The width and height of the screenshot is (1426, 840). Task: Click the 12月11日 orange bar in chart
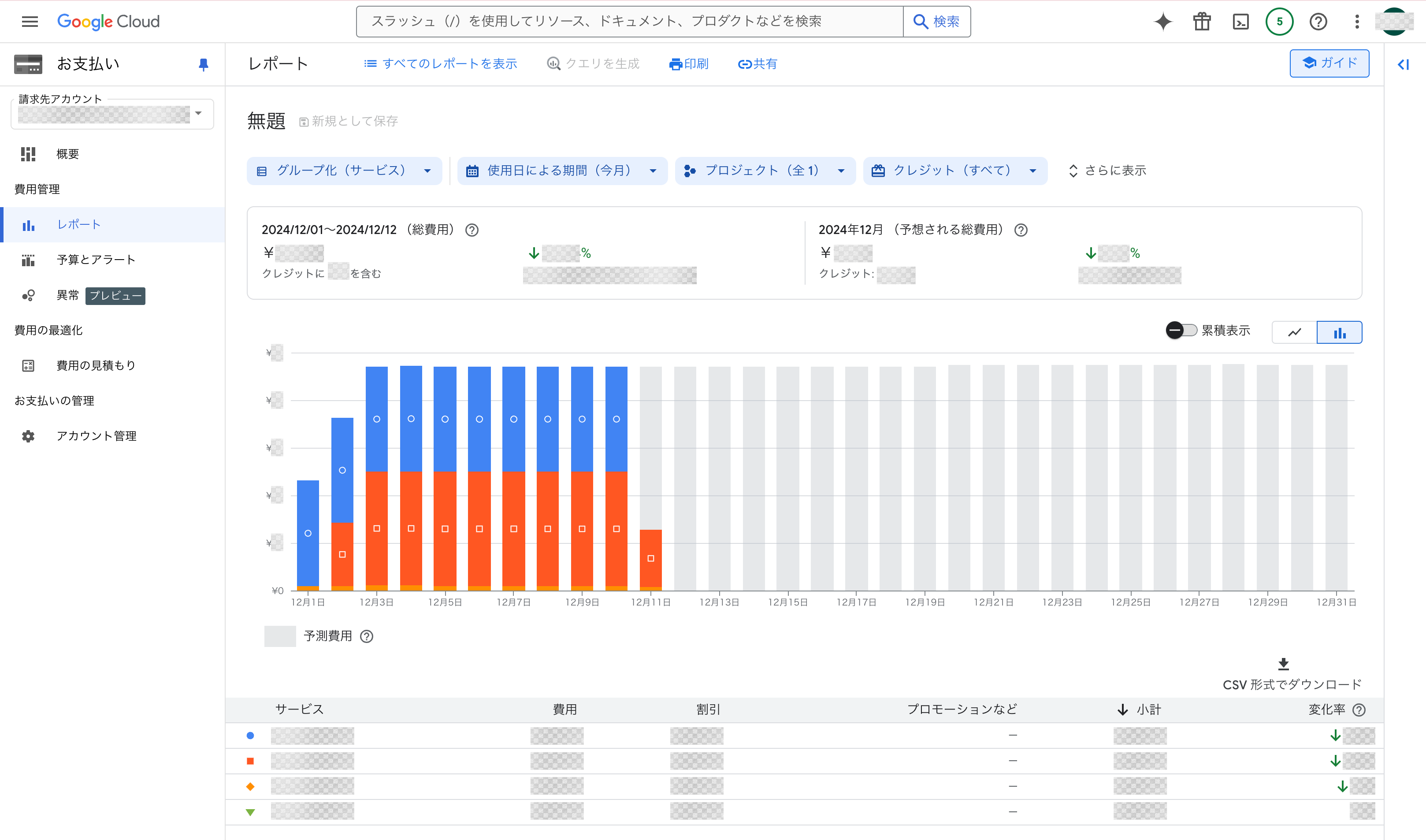pos(651,558)
